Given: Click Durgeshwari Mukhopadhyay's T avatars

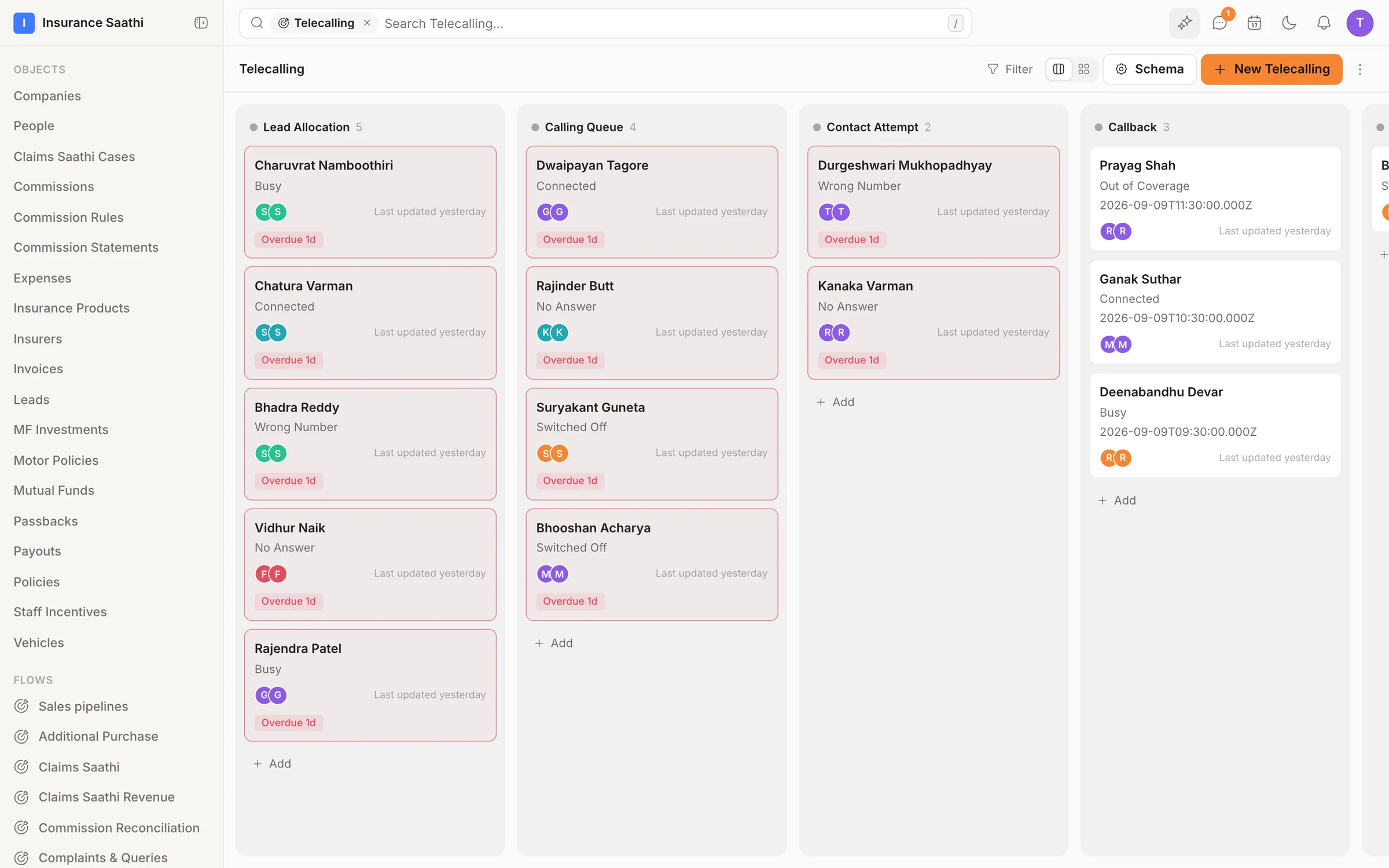Looking at the screenshot, I should coord(834,212).
